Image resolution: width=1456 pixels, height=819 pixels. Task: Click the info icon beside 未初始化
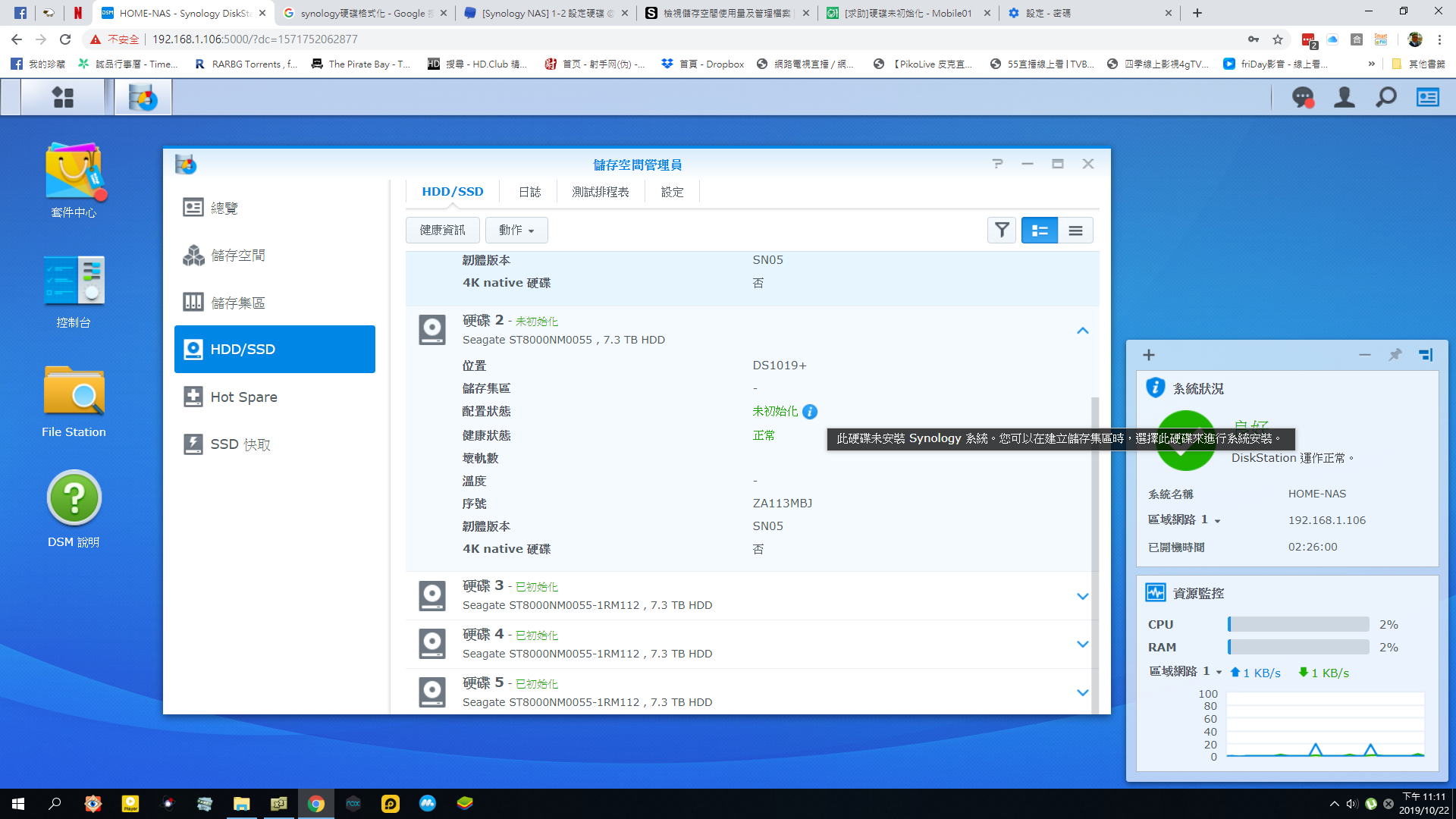coord(810,412)
